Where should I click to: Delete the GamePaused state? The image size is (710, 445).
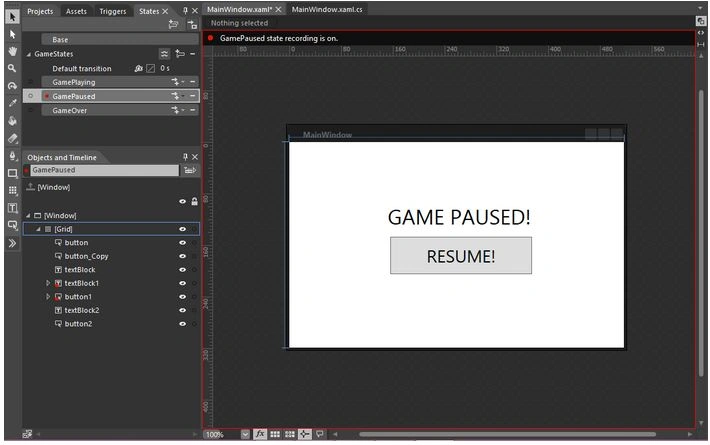[x=192, y=96]
